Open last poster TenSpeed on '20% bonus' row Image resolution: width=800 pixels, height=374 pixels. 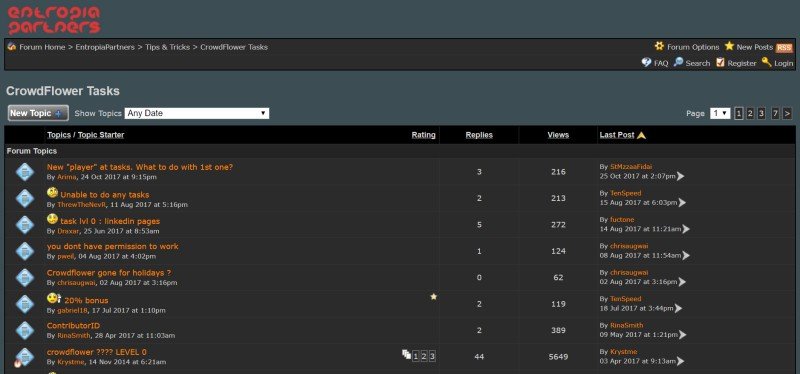tap(626, 298)
